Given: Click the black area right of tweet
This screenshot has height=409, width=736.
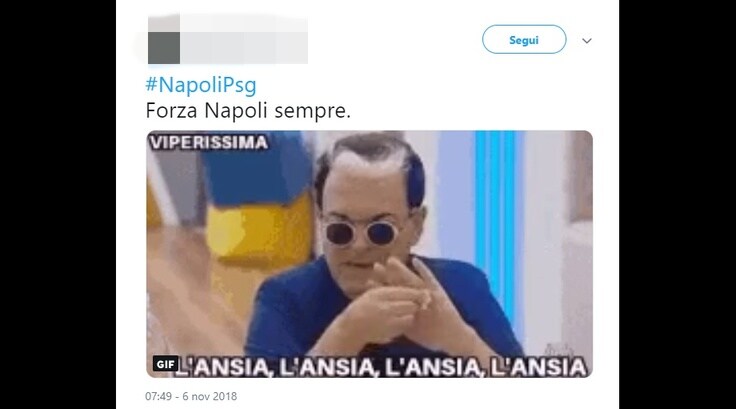Looking at the screenshot, I should coord(677,204).
